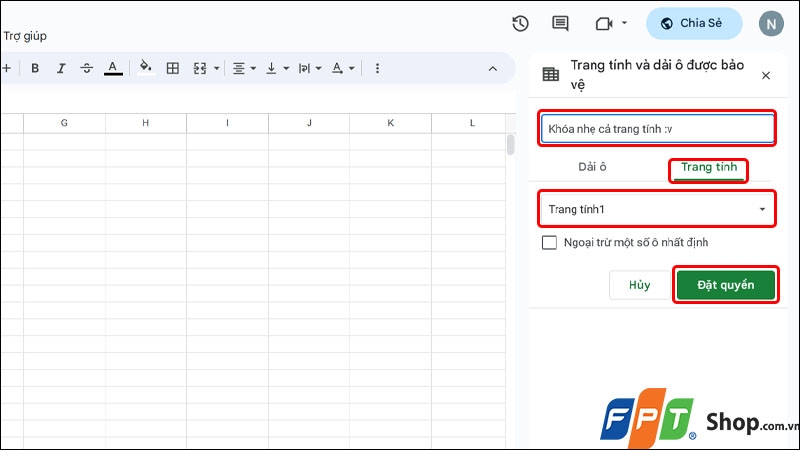Expand text wrapping dropdown arrow

pos(319,68)
